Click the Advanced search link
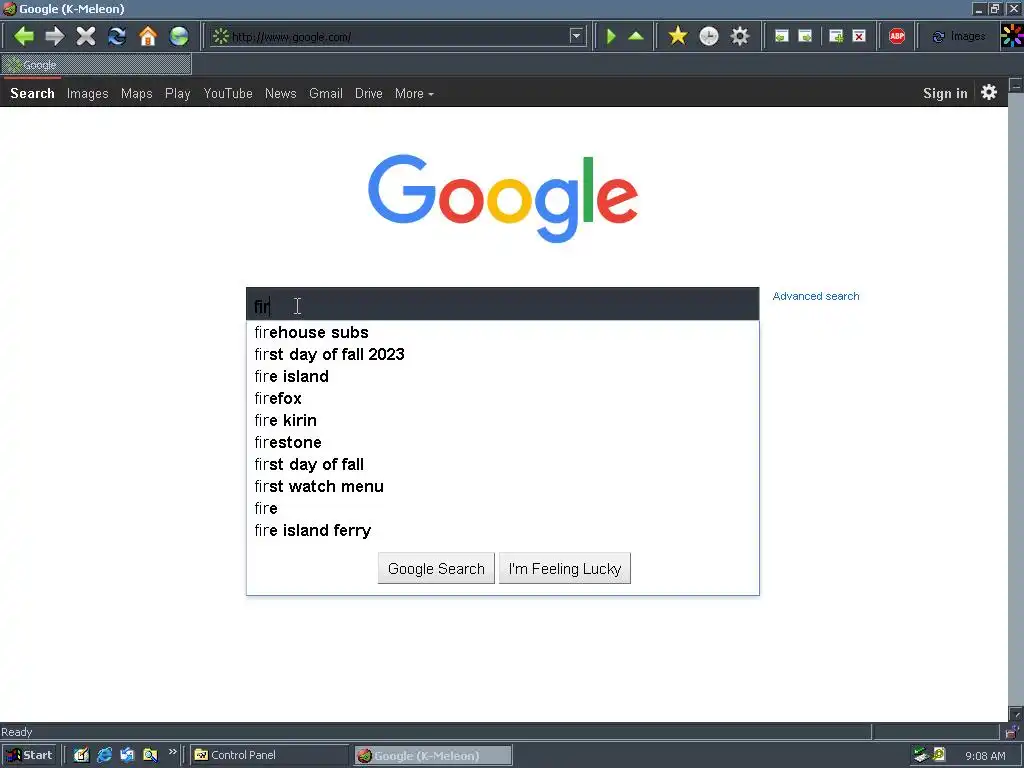This screenshot has height=768, width=1024. (x=816, y=296)
